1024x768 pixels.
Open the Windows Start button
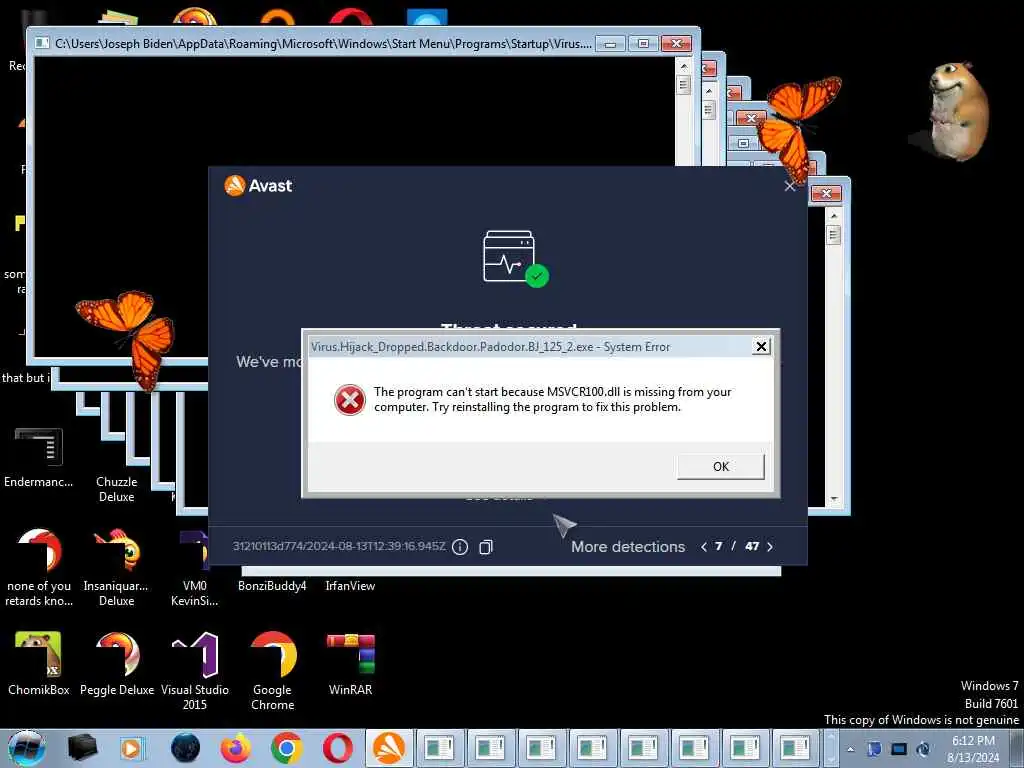26,748
